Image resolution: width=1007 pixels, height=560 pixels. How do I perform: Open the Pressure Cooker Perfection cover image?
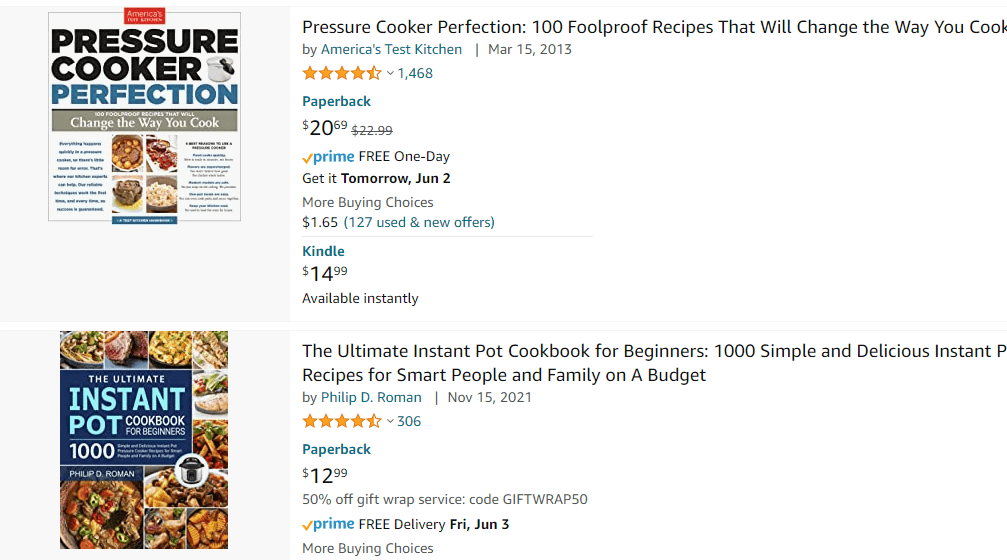point(144,118)
